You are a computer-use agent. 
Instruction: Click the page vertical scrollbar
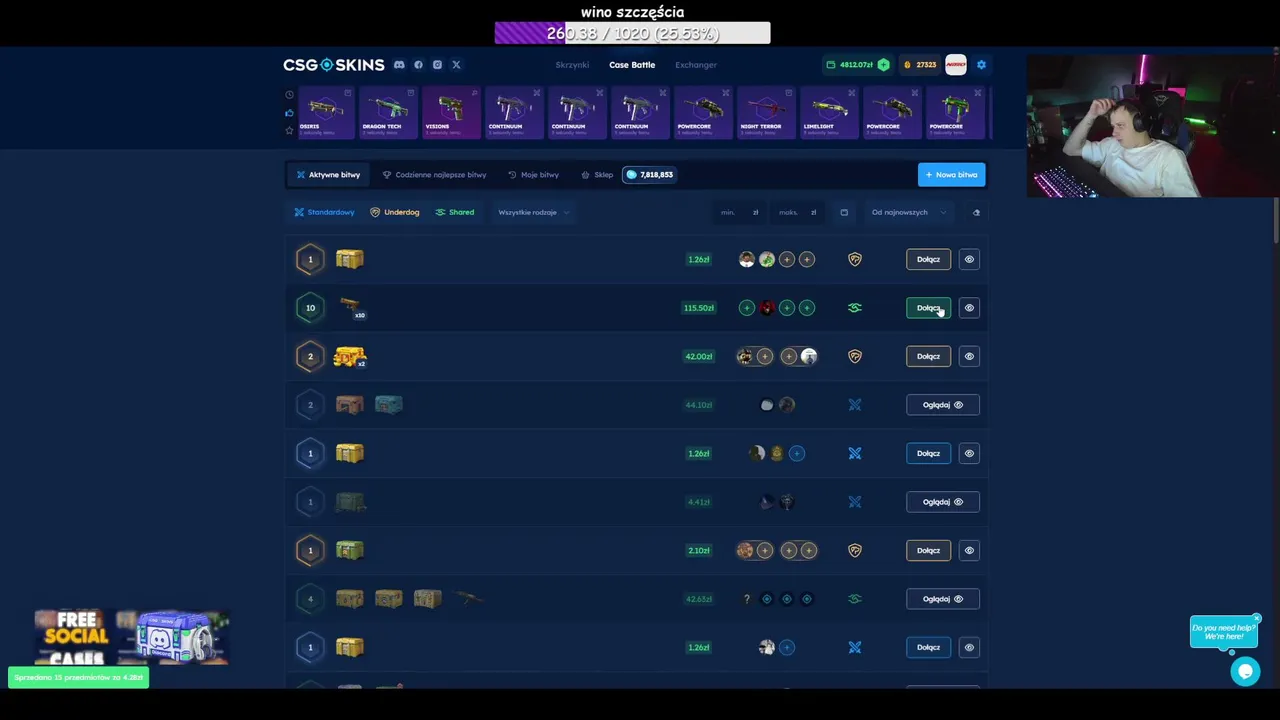[x=1277, y=220]
